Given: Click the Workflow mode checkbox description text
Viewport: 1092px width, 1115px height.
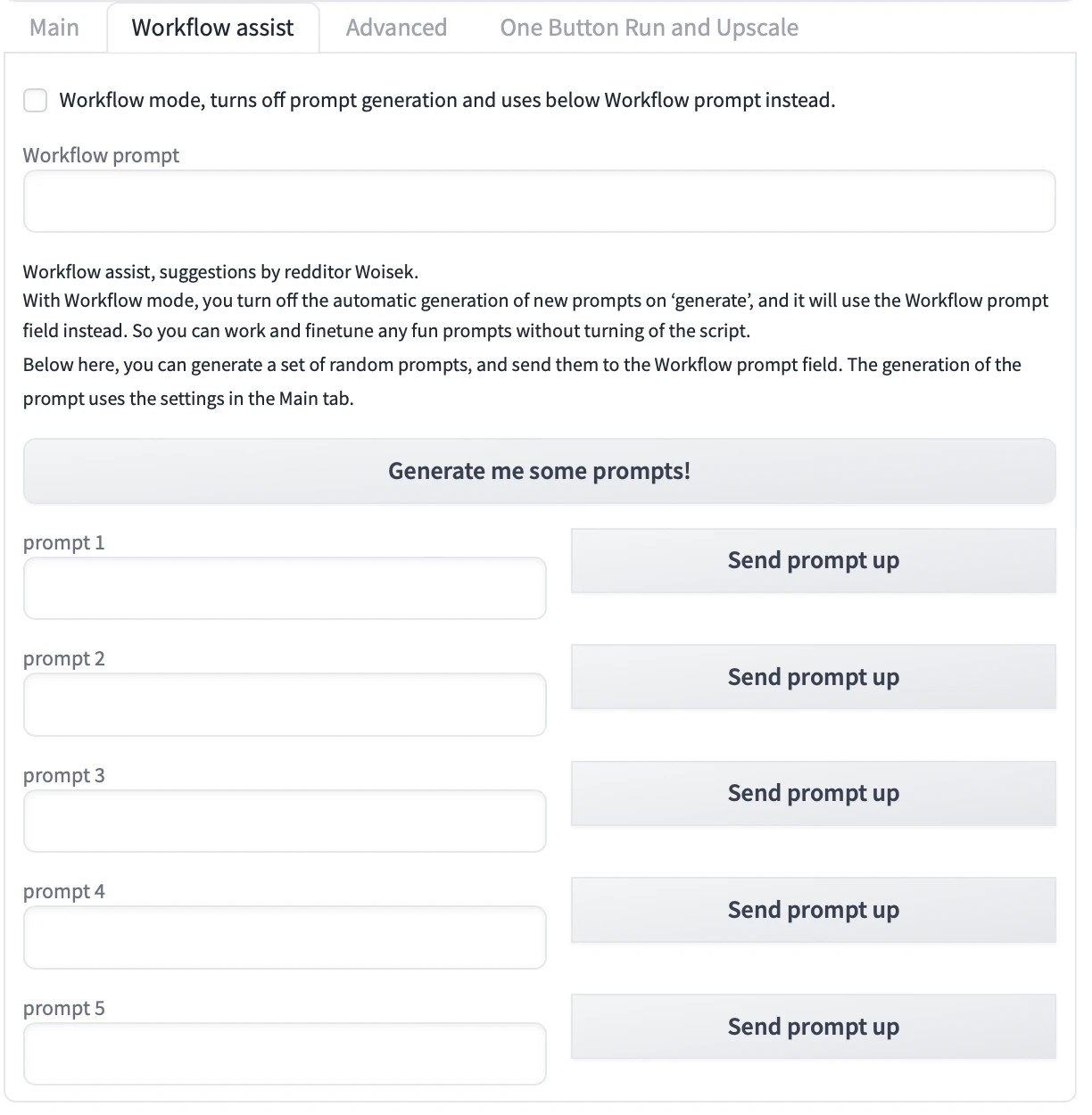Looking at the screenshot, I should [x=447, y=100].
